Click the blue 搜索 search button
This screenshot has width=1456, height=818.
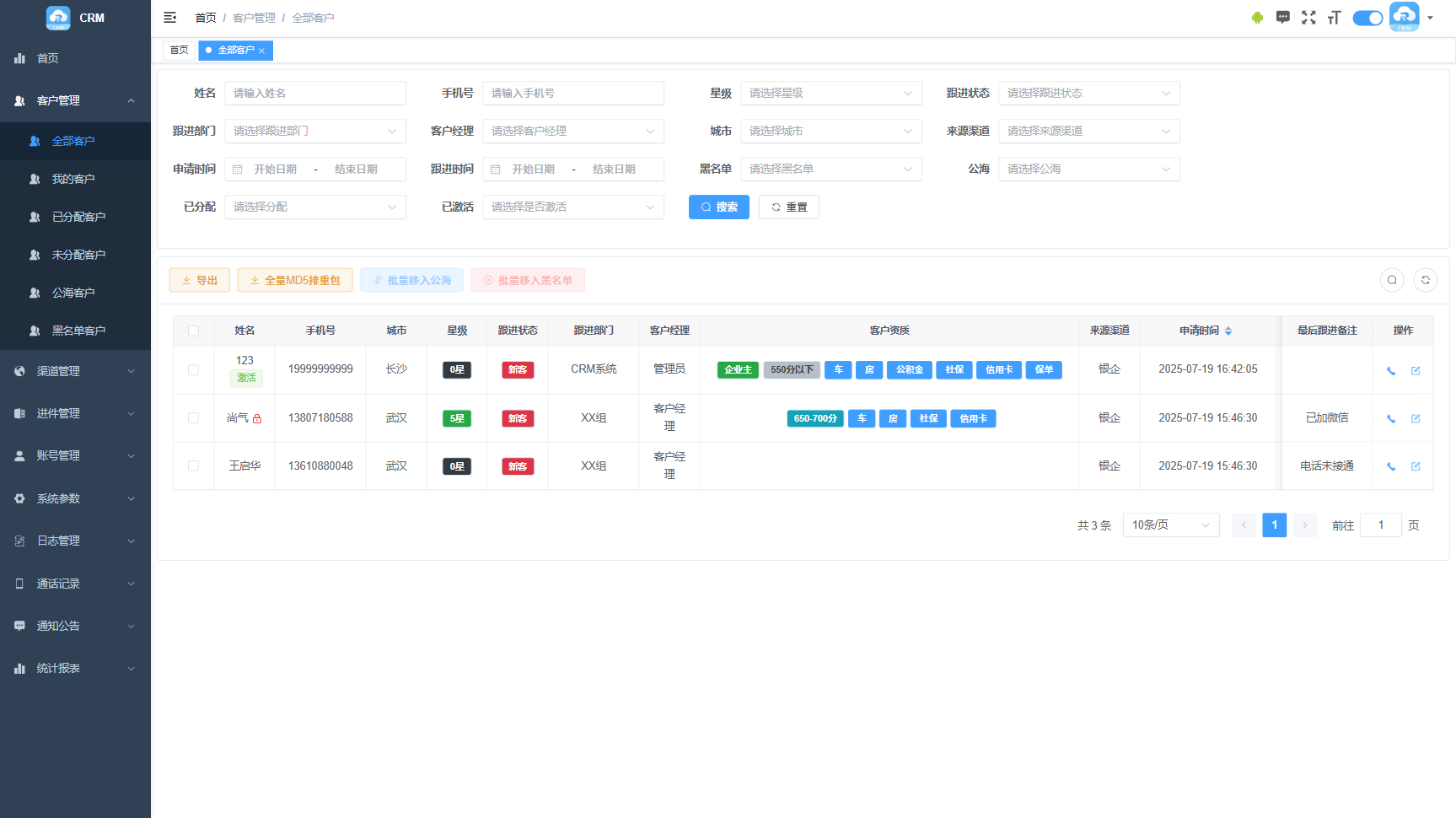click(x=718, y=207)
